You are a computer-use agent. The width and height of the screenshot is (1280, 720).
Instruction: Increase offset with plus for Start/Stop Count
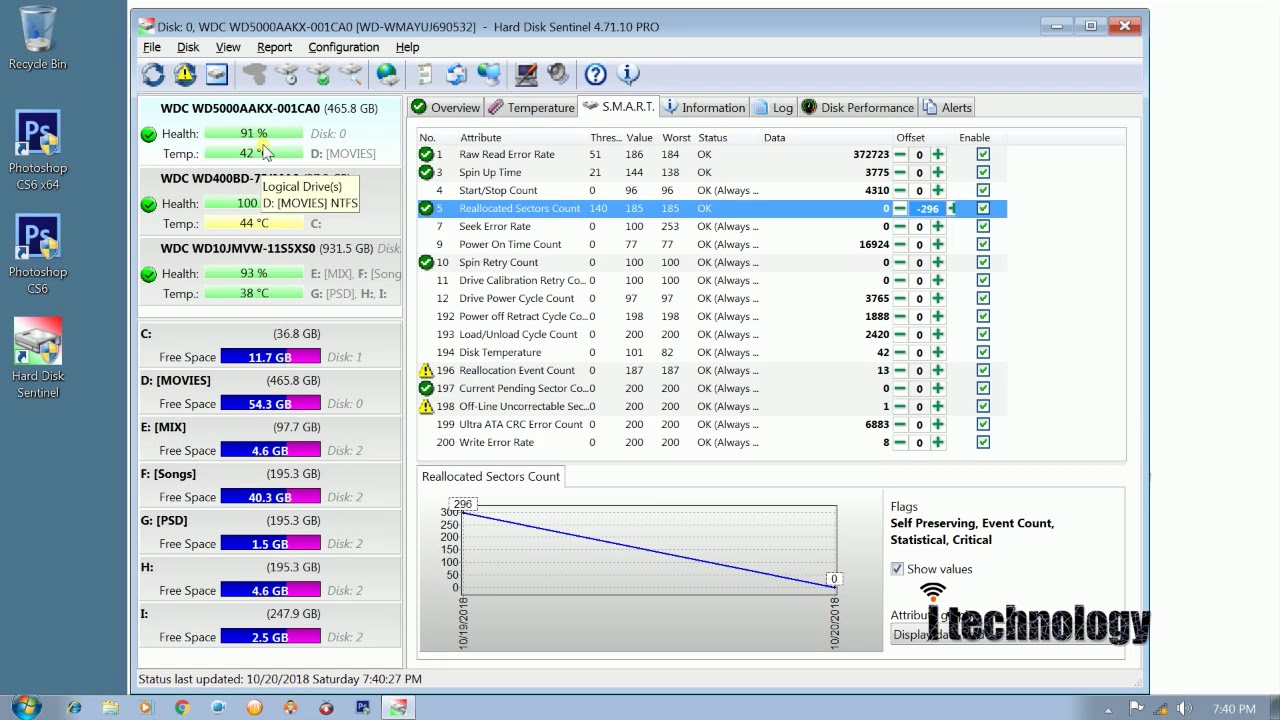[938, 191]
